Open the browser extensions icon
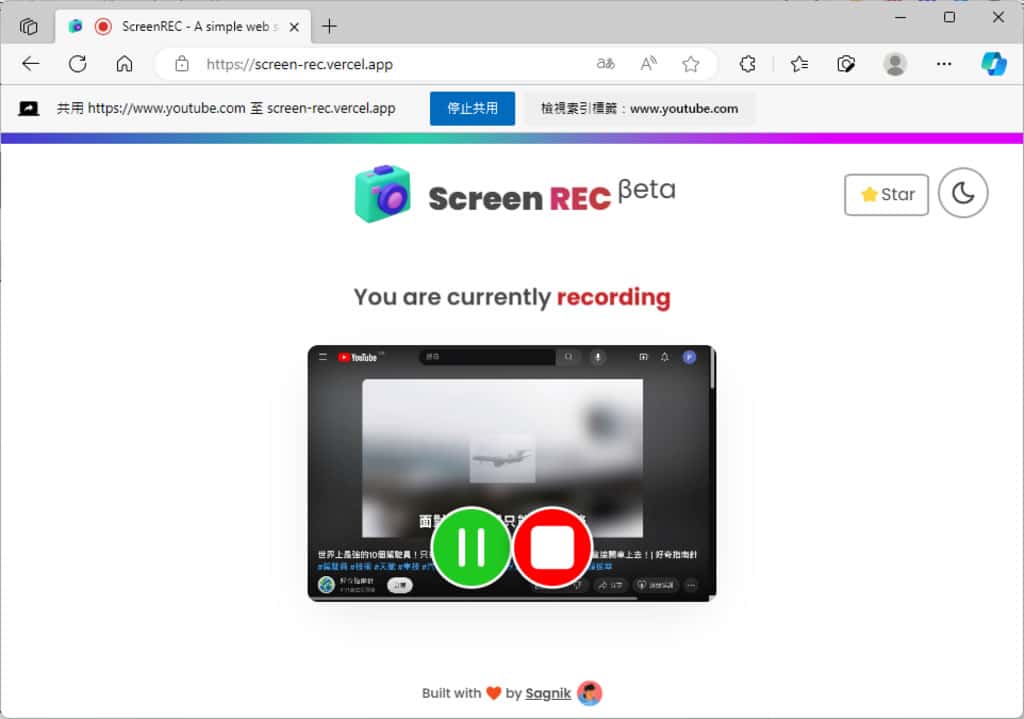 tap(748, 64)
